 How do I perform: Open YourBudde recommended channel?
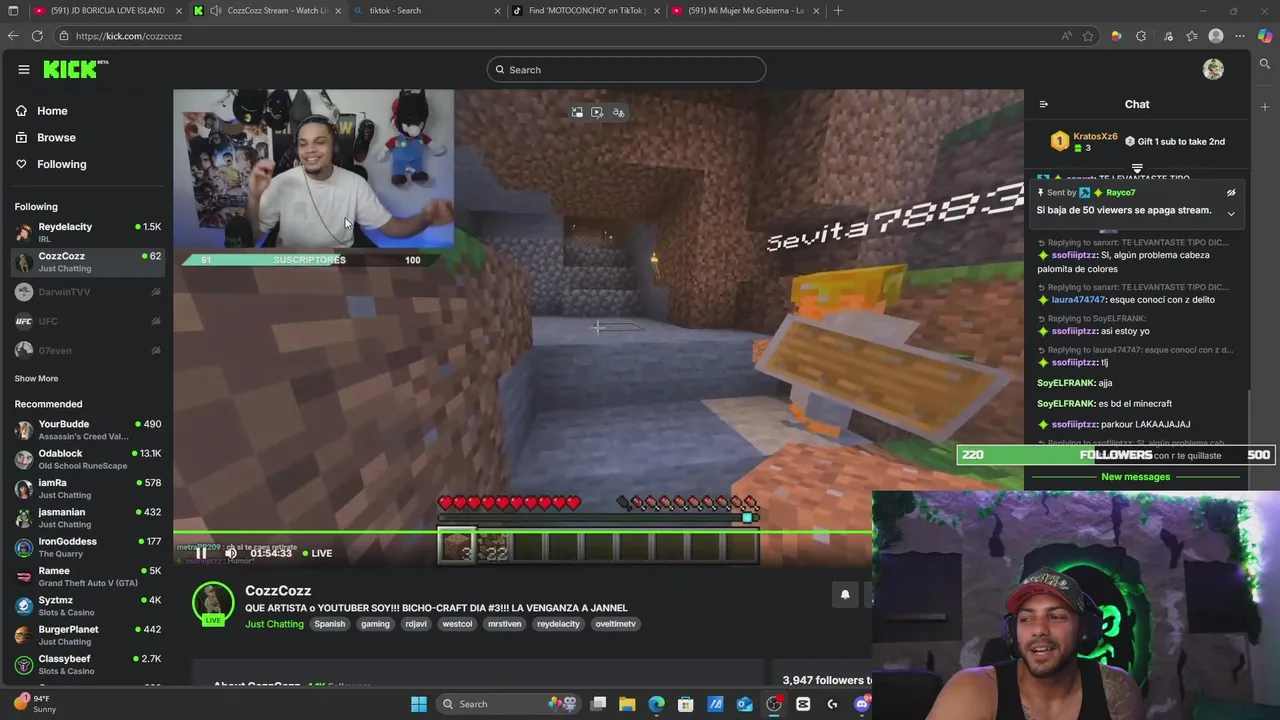[88, 430]
